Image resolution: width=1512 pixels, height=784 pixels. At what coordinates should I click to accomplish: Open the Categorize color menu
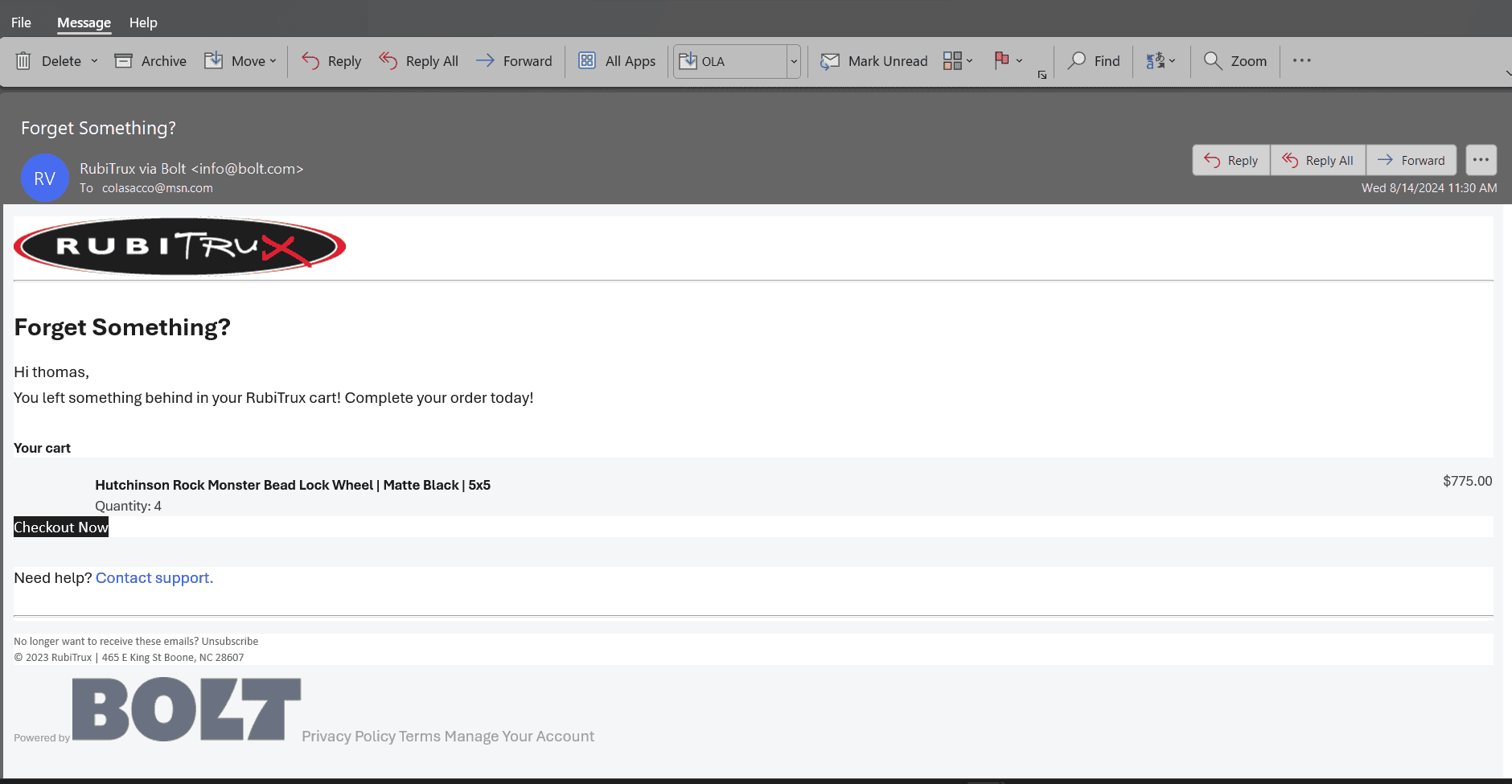tap(958, 61)
